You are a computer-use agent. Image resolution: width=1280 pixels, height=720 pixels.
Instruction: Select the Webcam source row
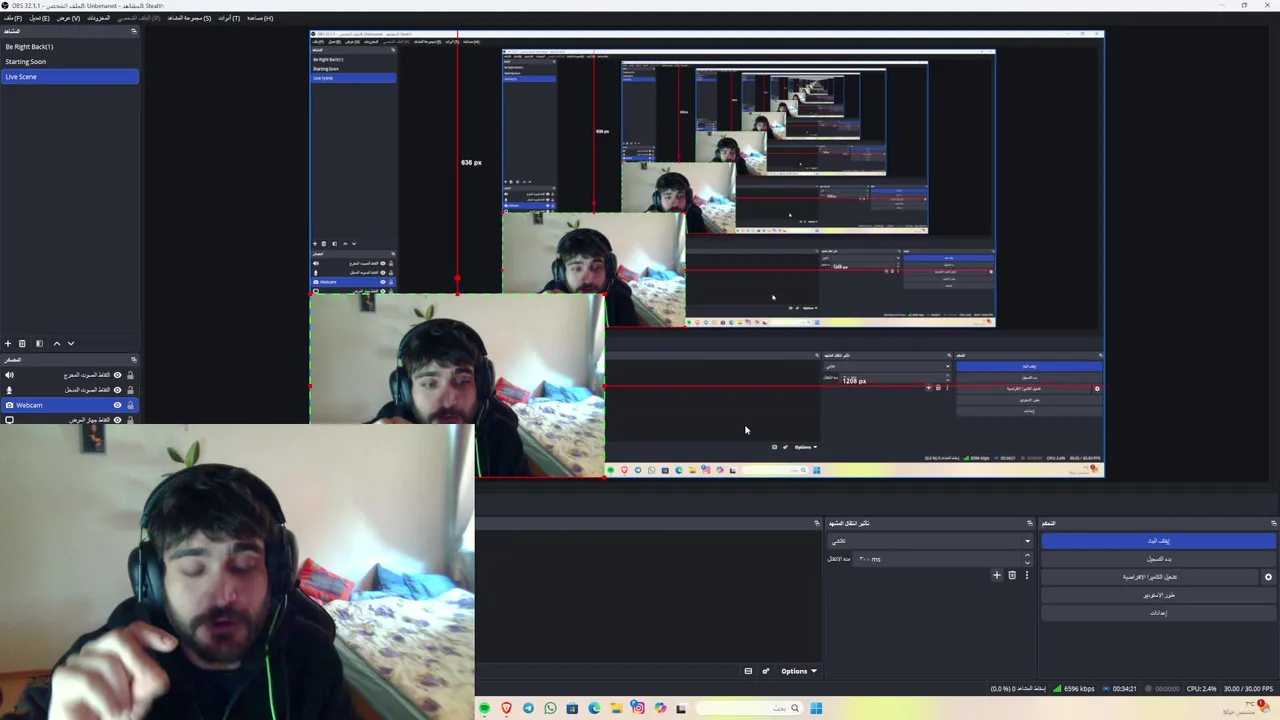69,405
